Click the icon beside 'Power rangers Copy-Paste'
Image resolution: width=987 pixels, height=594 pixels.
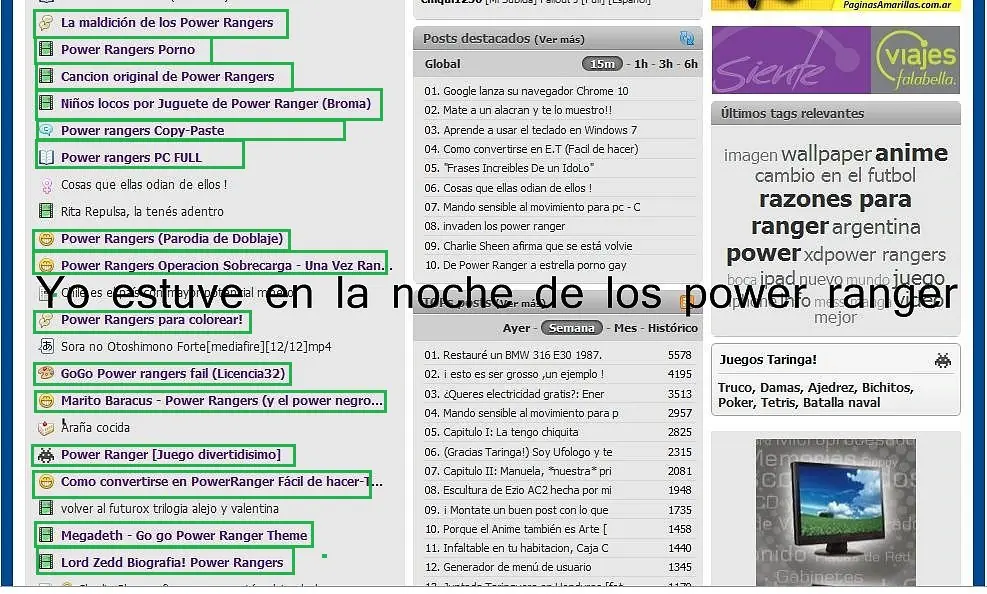(46, 130)
